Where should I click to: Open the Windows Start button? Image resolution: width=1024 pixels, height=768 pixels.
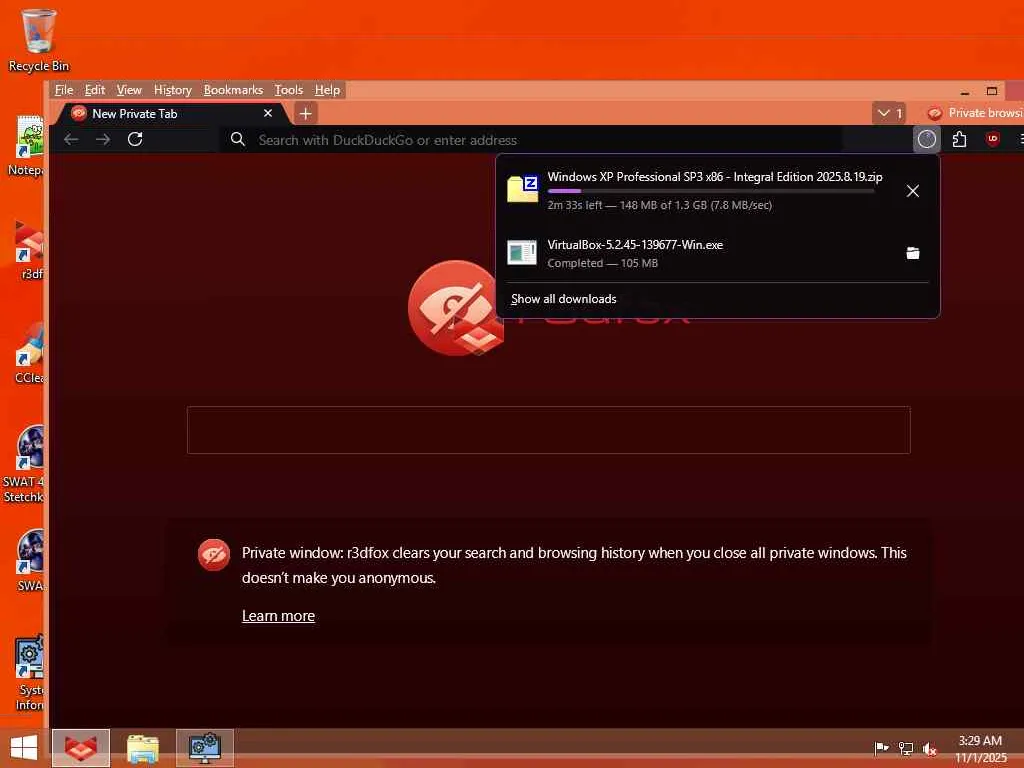point(24,748)
